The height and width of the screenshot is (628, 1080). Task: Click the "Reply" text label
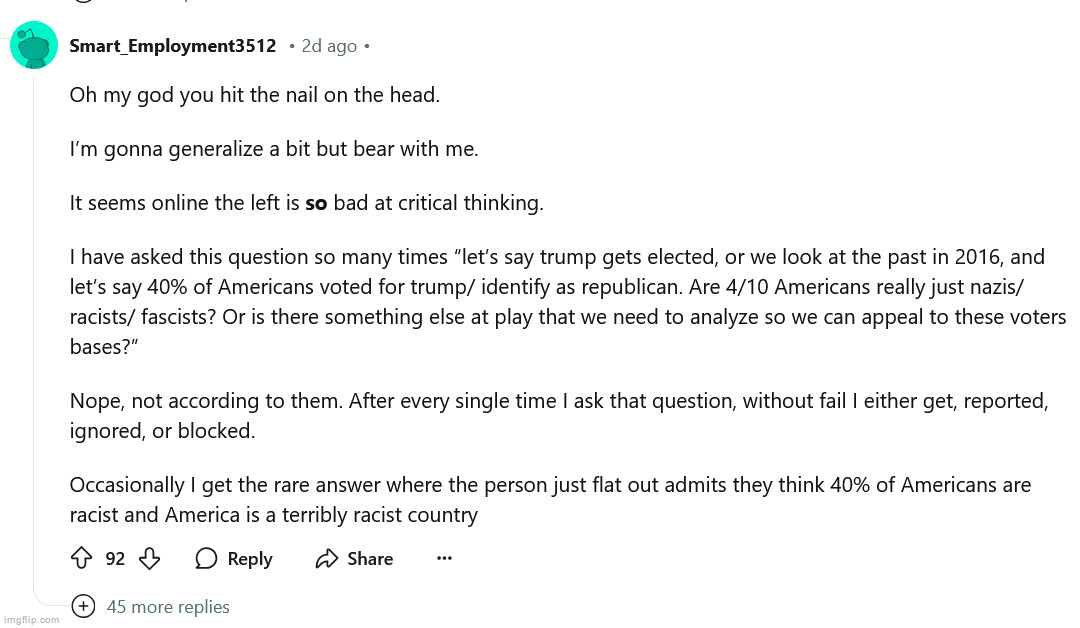(x=250, y=558)
